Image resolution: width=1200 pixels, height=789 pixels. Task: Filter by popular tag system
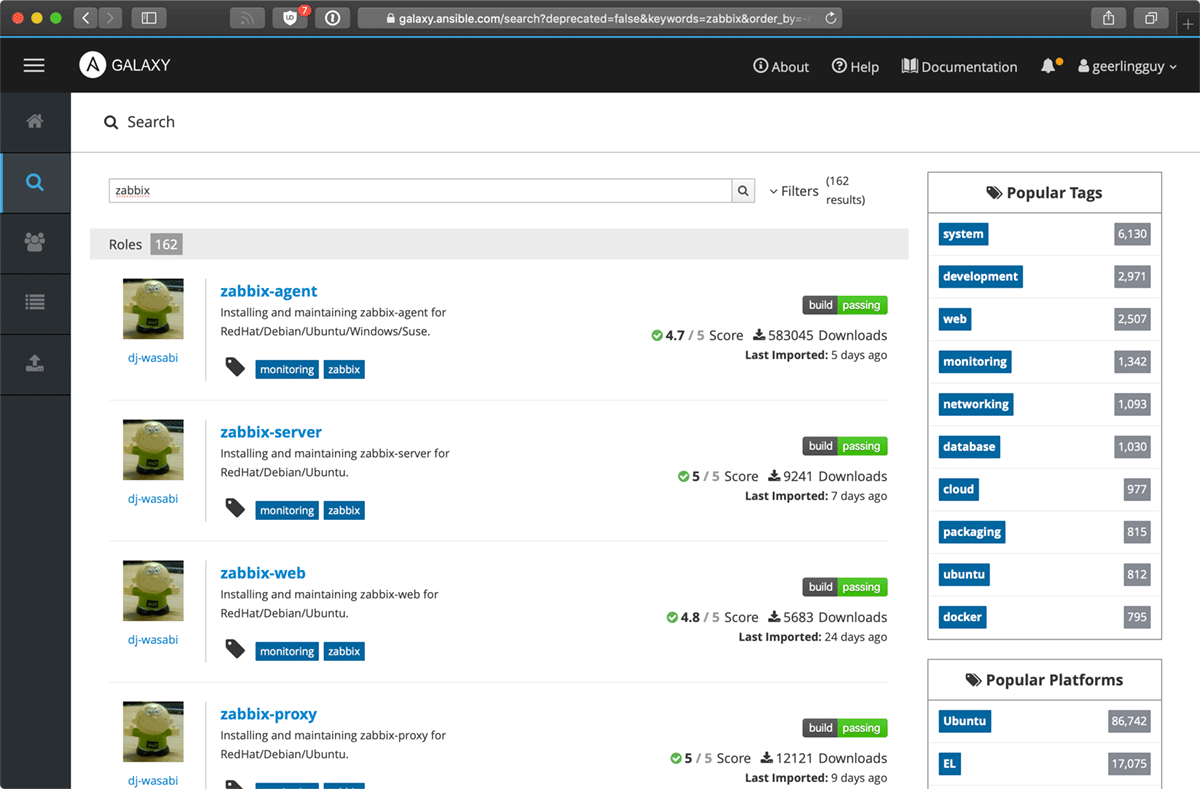963,234
